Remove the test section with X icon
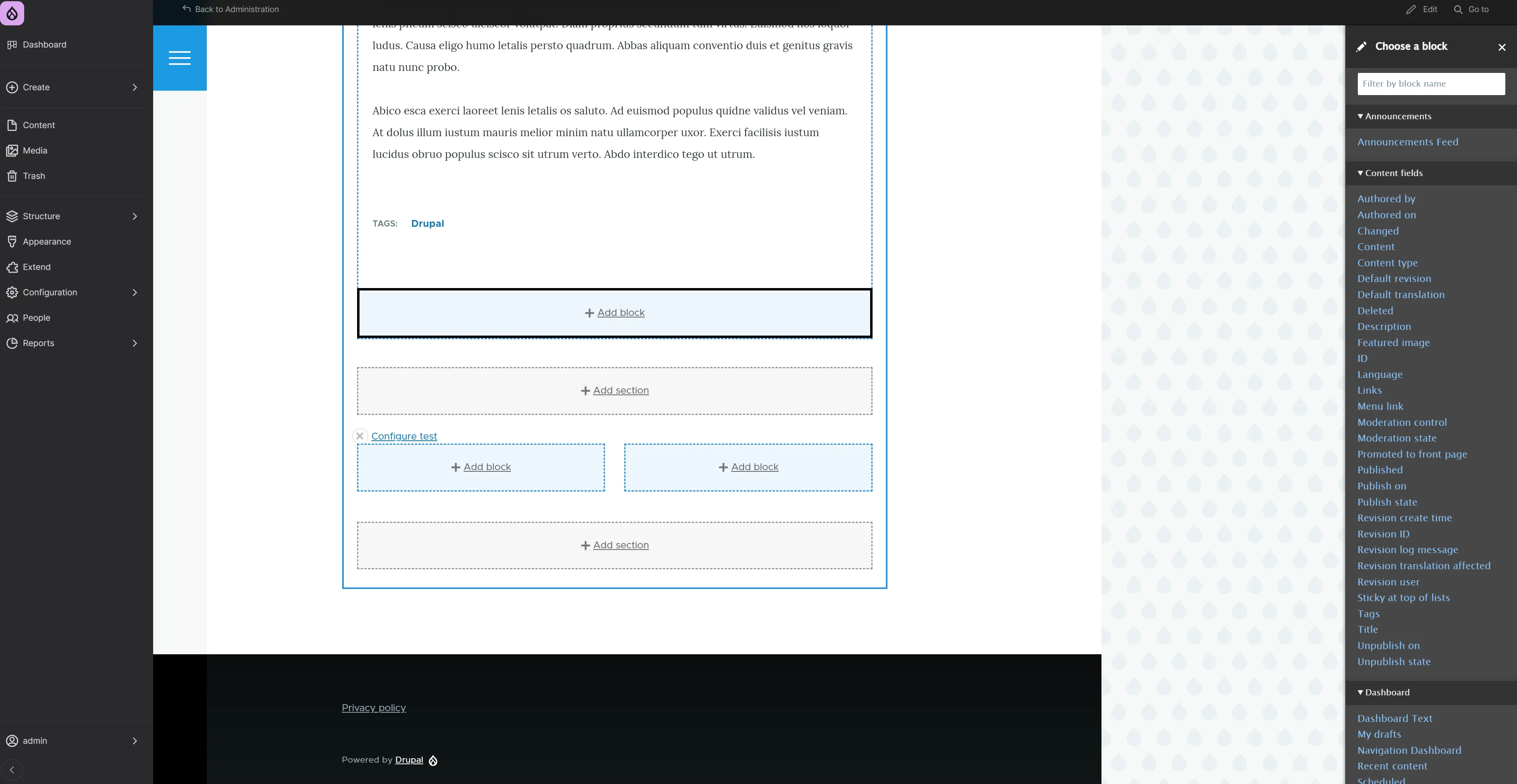The image size is (1517, 784). (x=360, y=436)
